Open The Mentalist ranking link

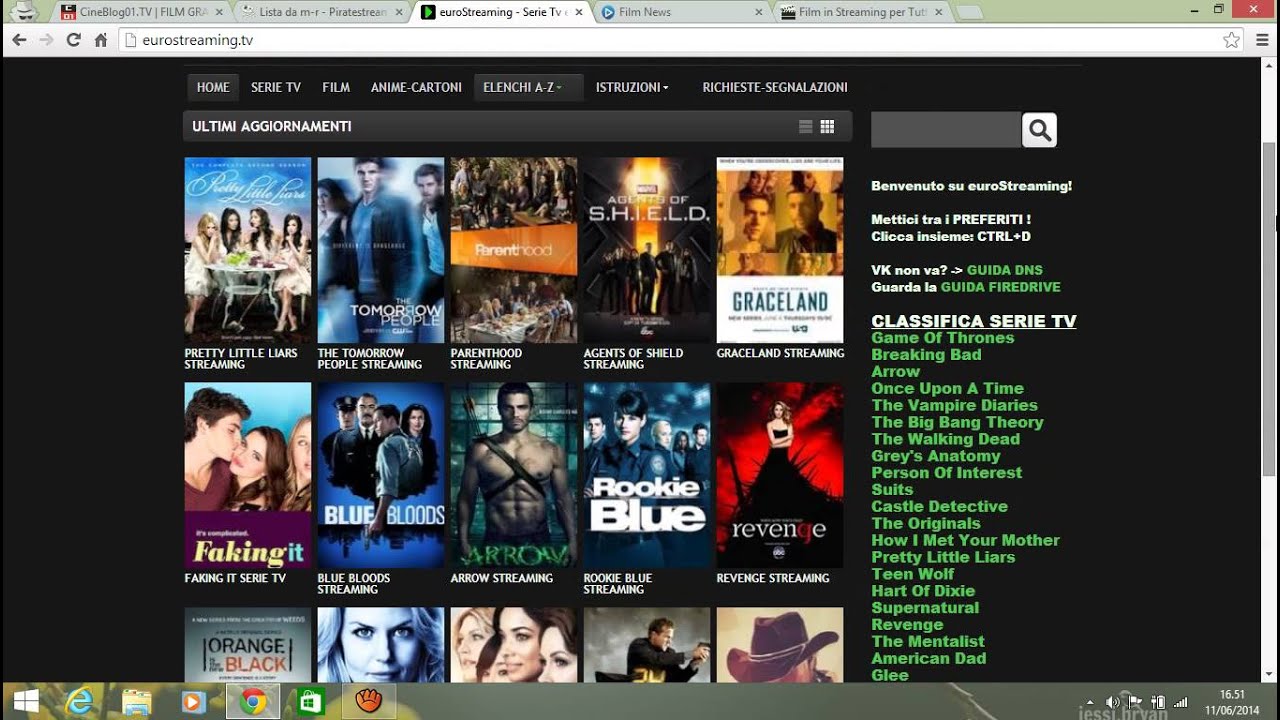928,642
